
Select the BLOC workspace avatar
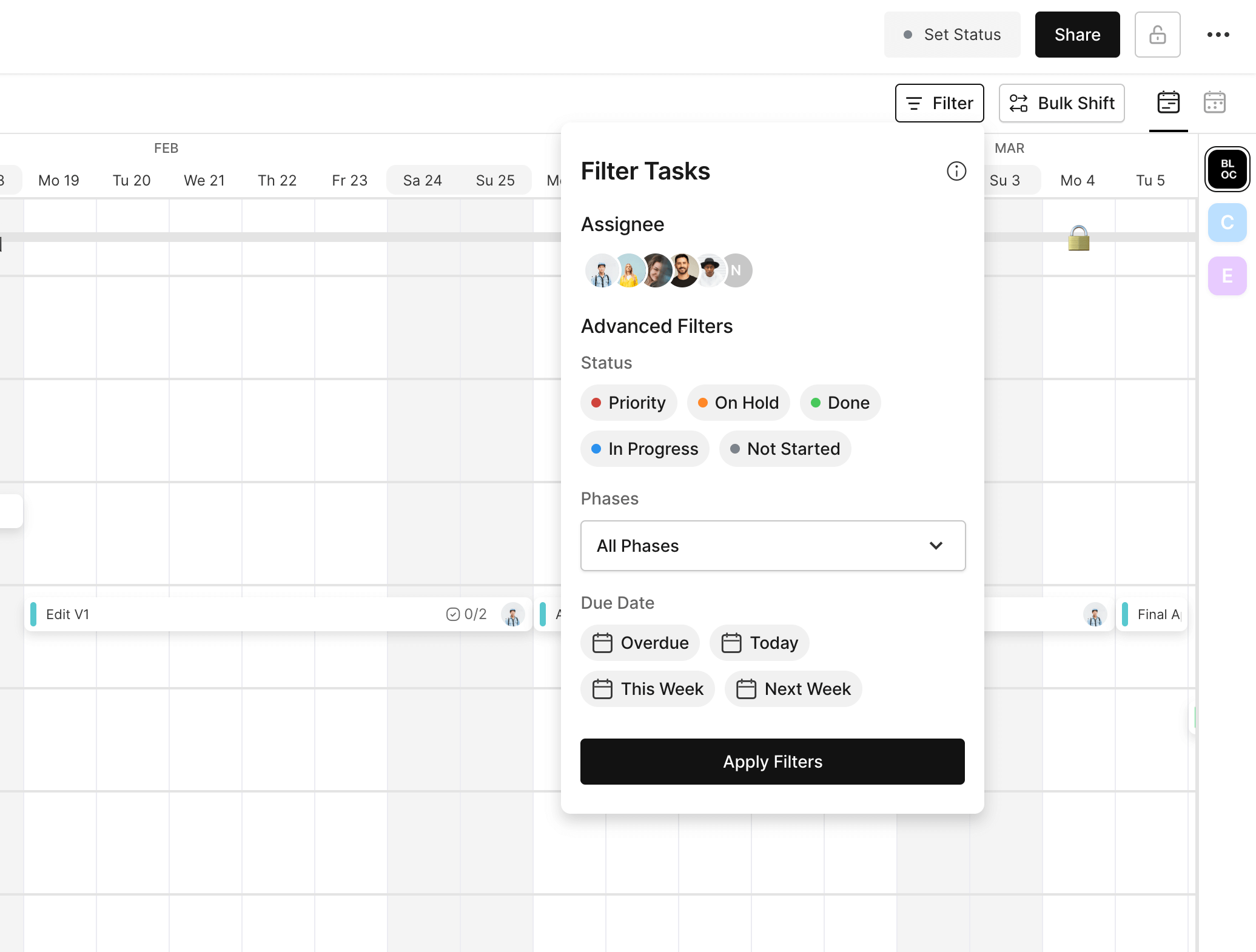[x=1227, y=169]
